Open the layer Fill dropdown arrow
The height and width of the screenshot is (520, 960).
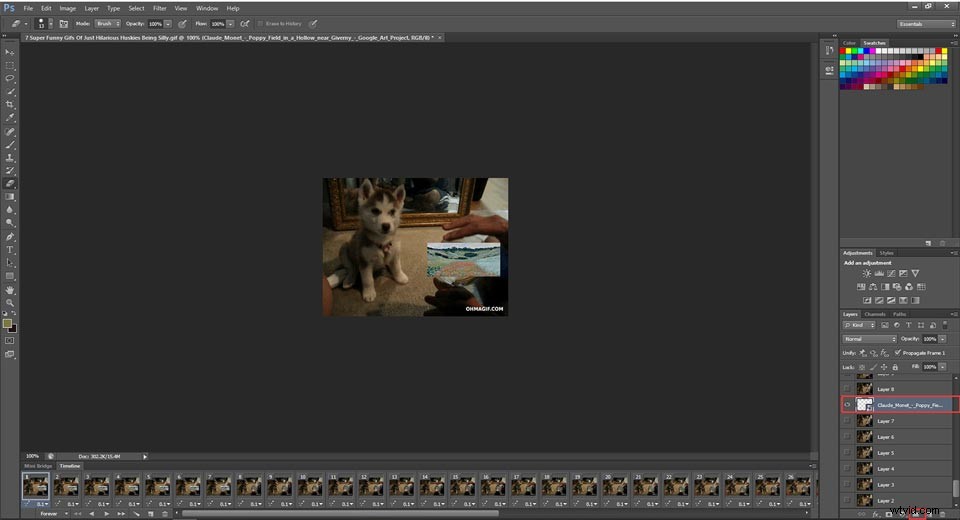(x=943, y=367)
